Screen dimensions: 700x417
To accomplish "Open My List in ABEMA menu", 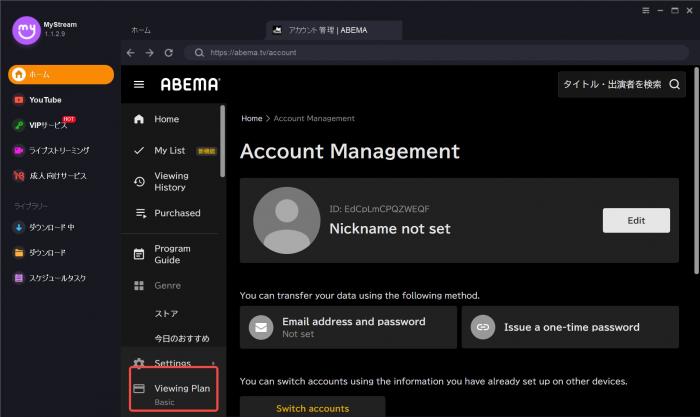I will tap(171, 150).
